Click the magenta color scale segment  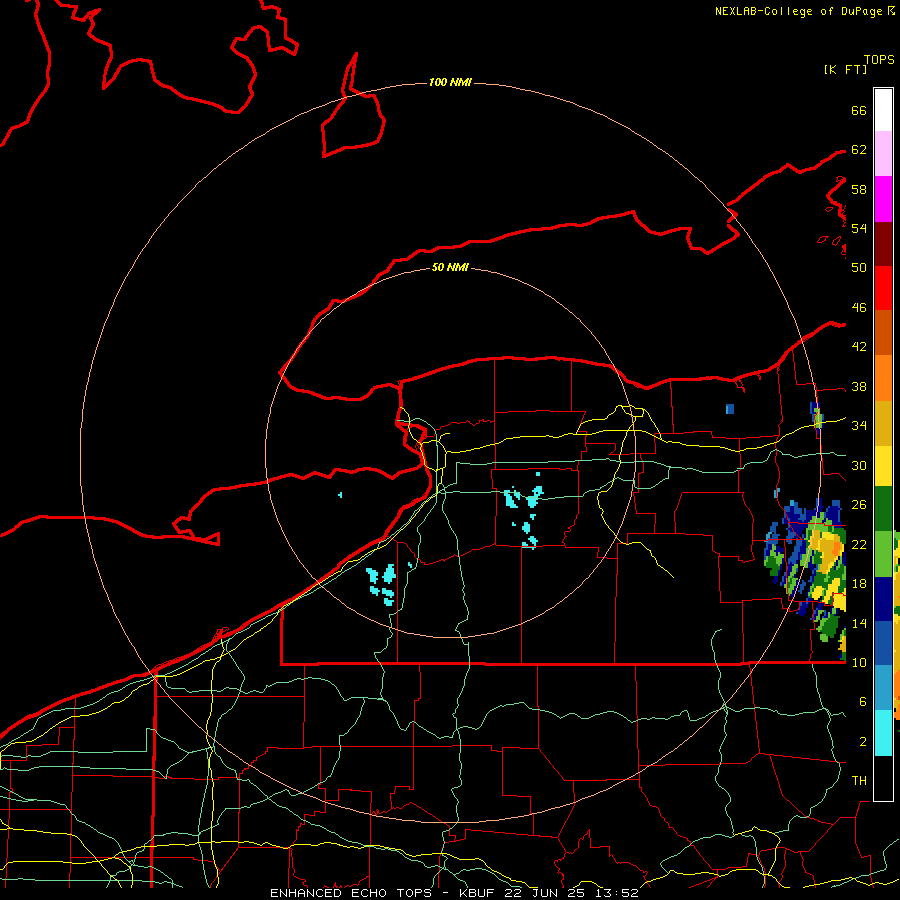tap(883, 199)
